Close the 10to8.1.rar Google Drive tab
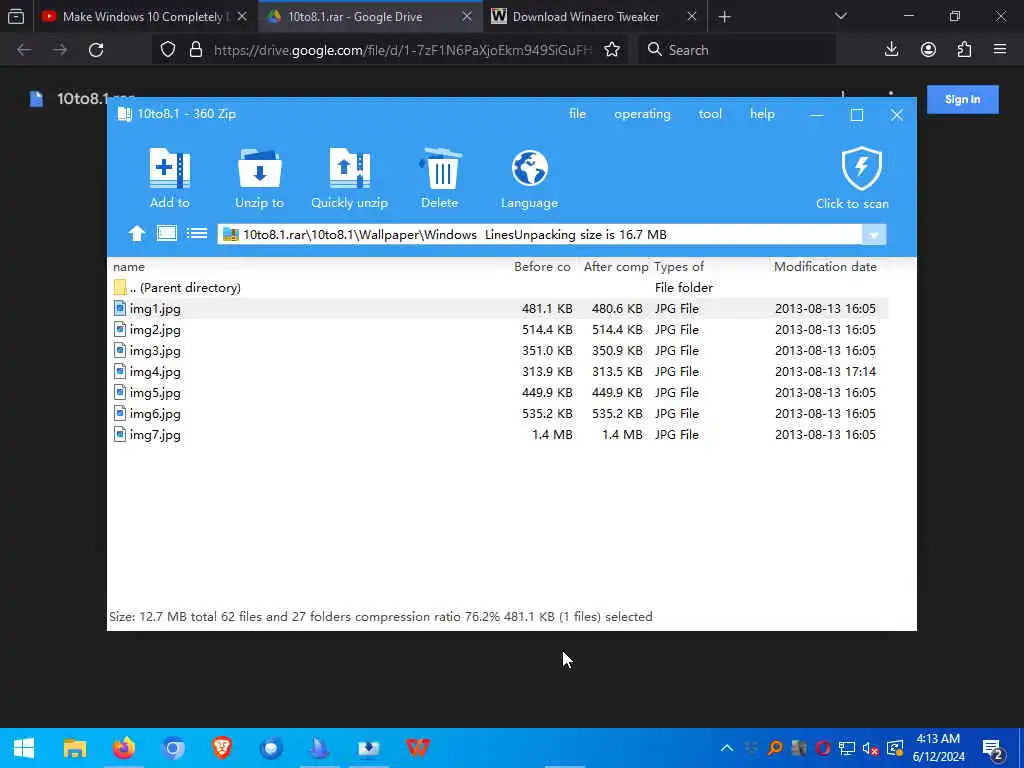The image size is (1024, 768). (467, 16)
